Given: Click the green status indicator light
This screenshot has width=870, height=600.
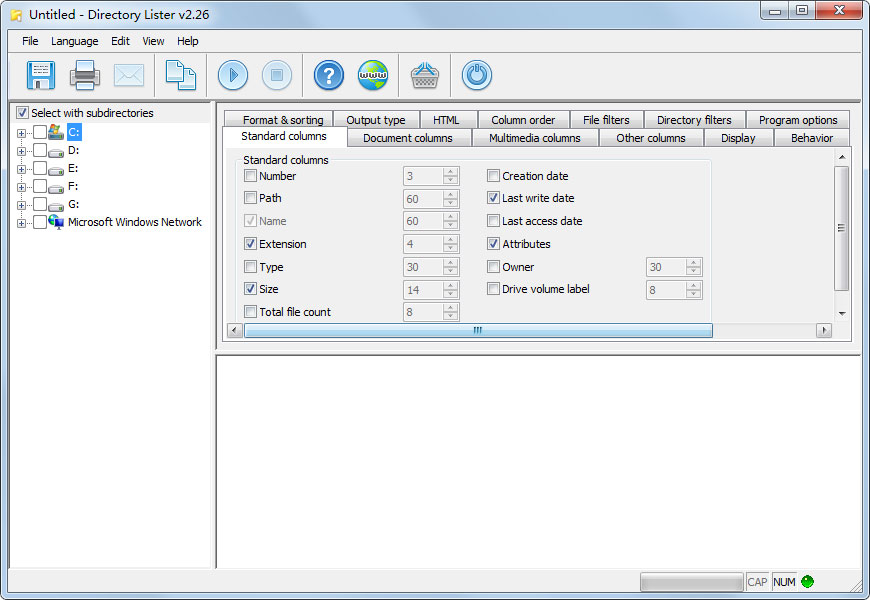Looking at the screenshot, I should coord(807,582).
